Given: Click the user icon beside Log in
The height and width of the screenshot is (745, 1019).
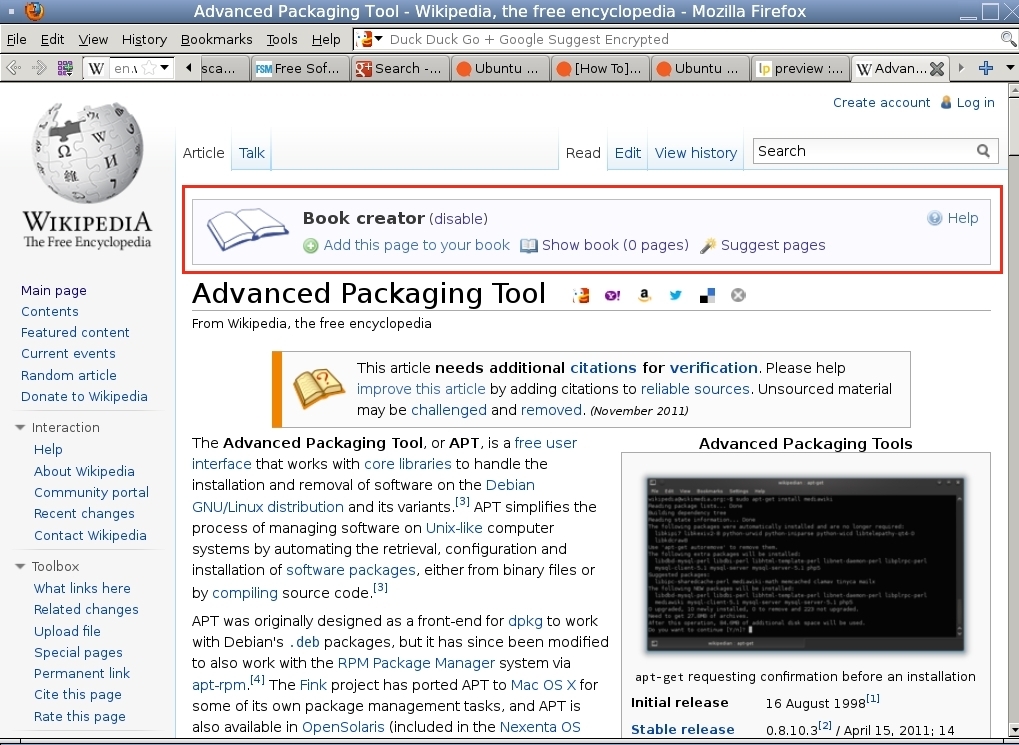Looking at the screenshot, I should (946, 103).
